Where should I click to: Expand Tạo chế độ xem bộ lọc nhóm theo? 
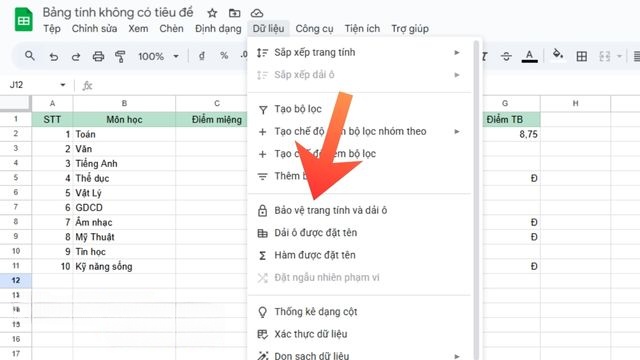tap(359, 131)
